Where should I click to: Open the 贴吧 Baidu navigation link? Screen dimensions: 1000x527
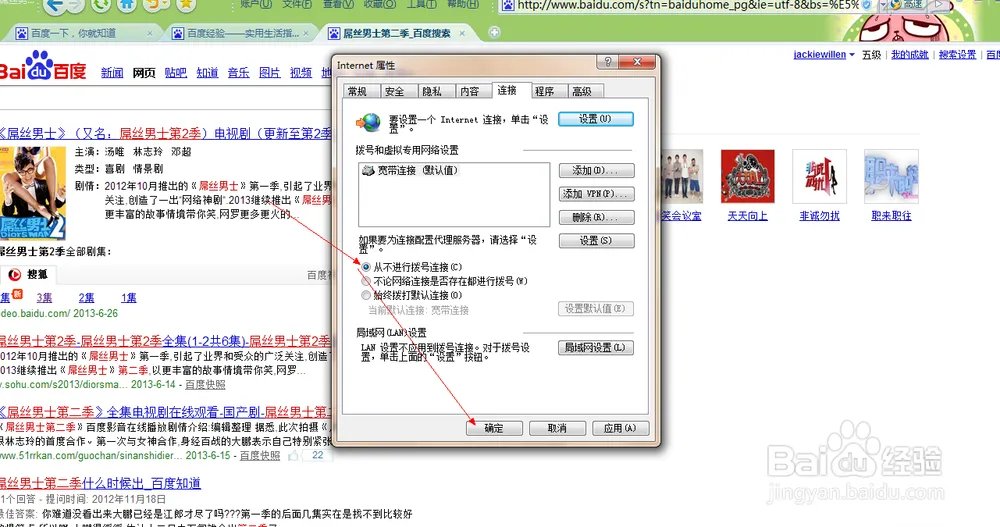click(175, 73)
